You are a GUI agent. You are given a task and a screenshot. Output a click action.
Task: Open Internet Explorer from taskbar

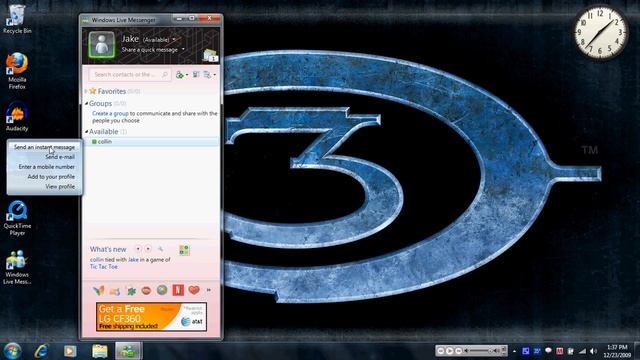point(42,351)
